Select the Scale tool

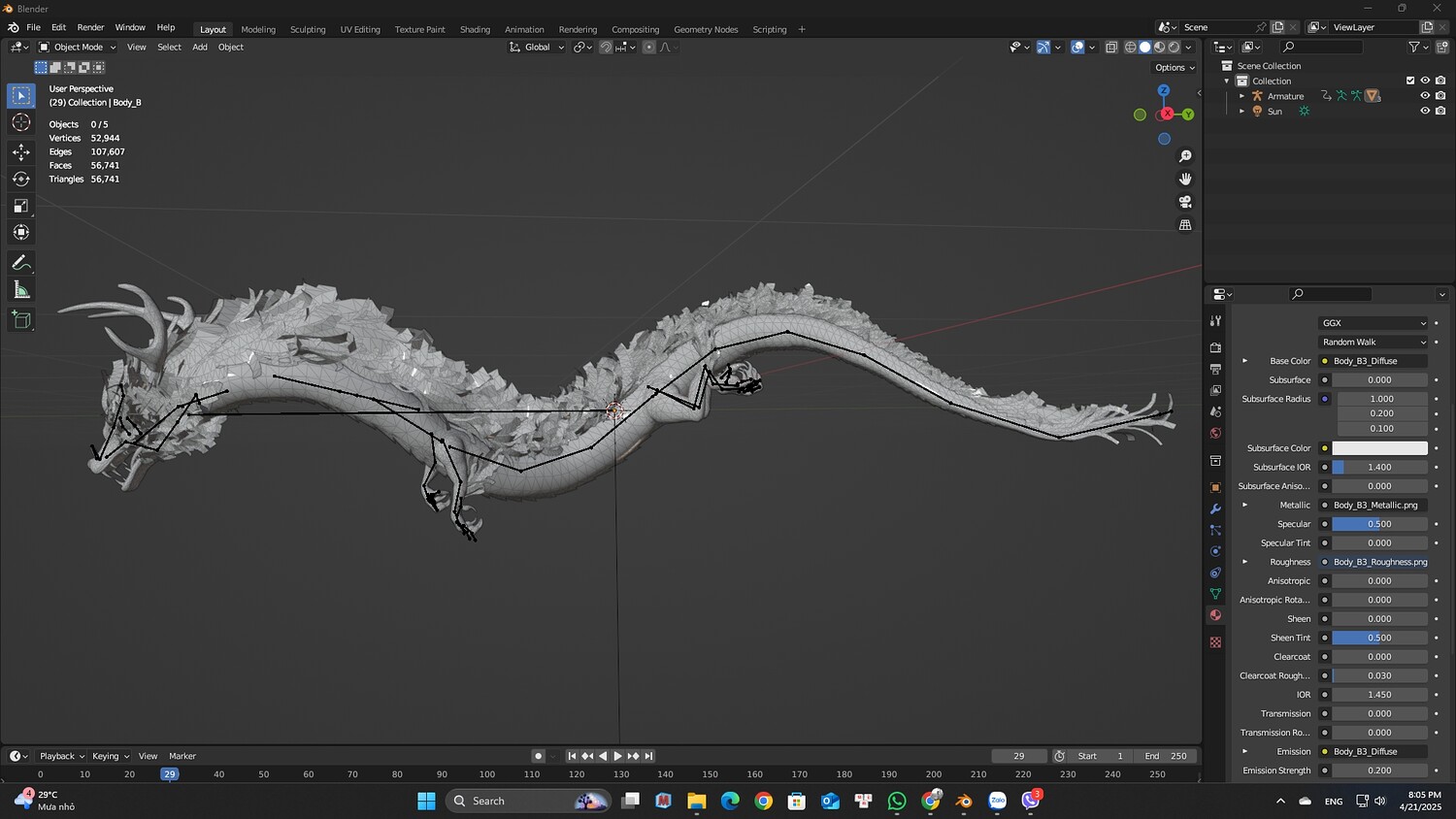pyautogui.click(x=20, y=206)
